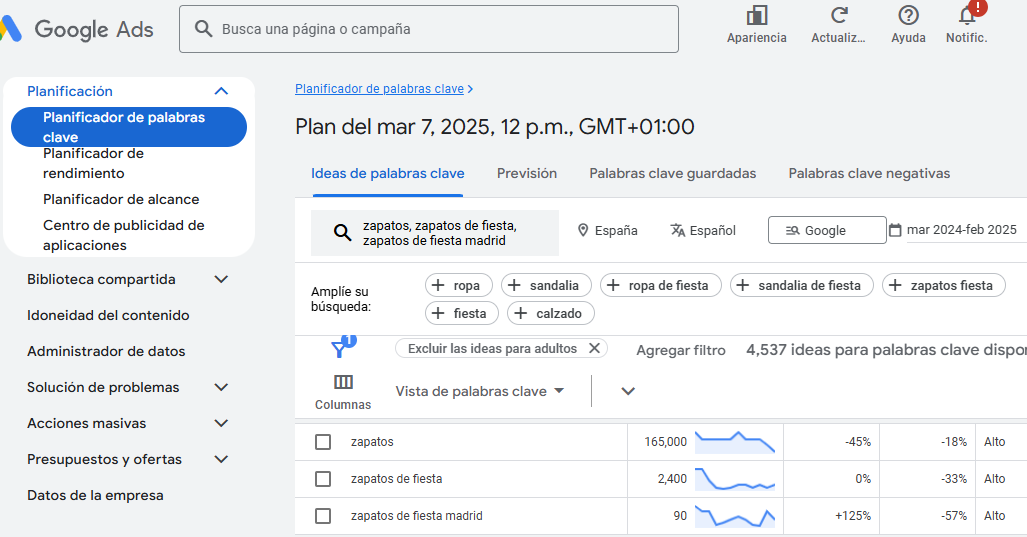Click the Actualizar refresh icon
The image size is (1027, 537).
(x=839, y=15)
